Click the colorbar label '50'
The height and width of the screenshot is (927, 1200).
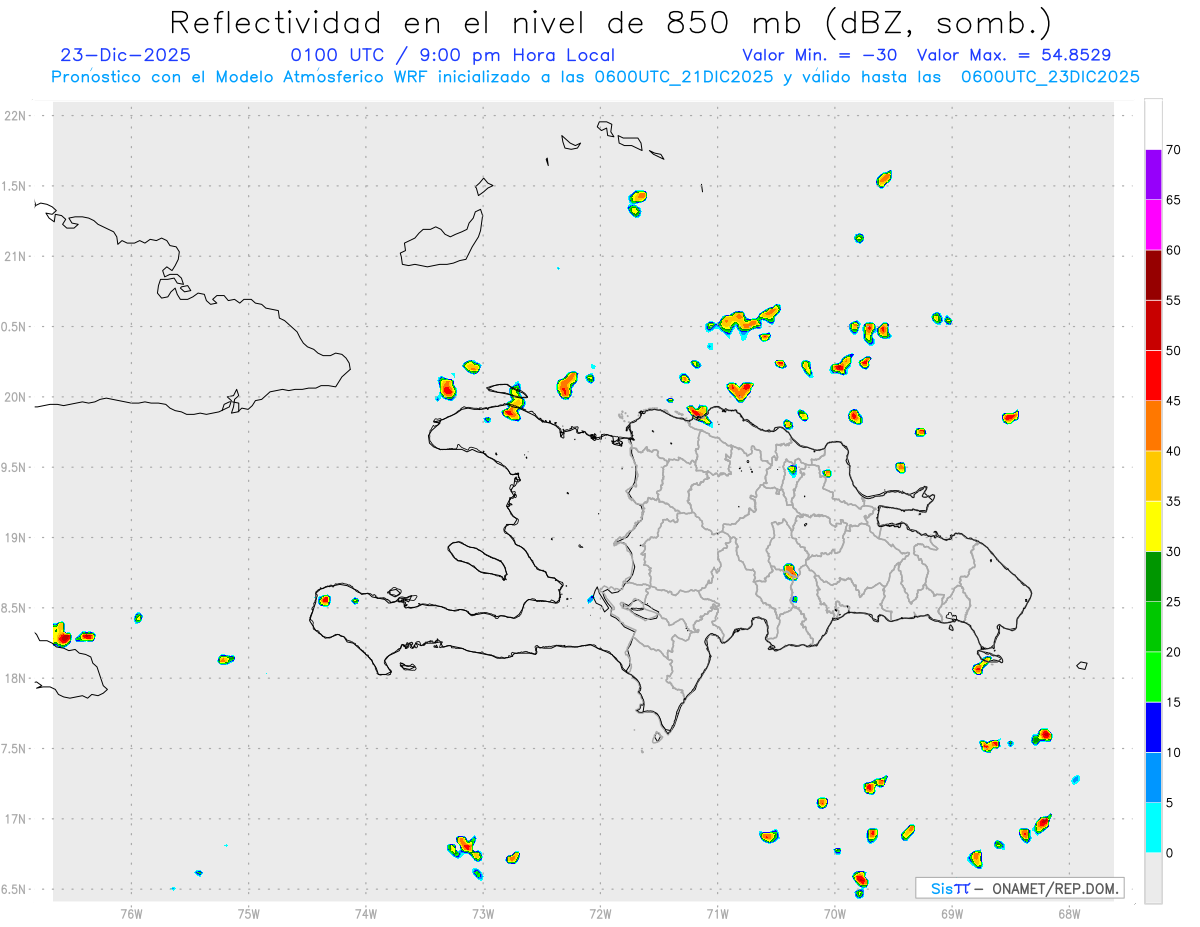(x=1174, y=351)
